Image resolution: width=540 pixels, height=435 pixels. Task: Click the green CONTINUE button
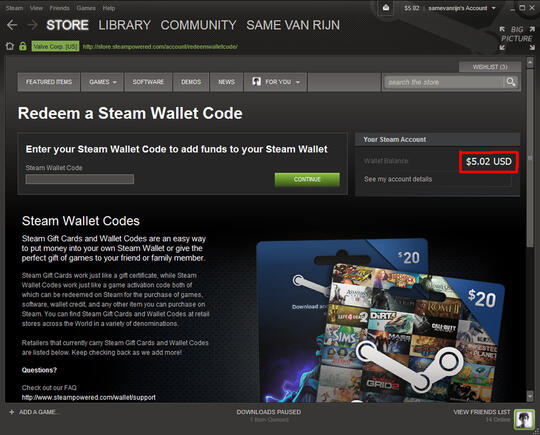307,179
